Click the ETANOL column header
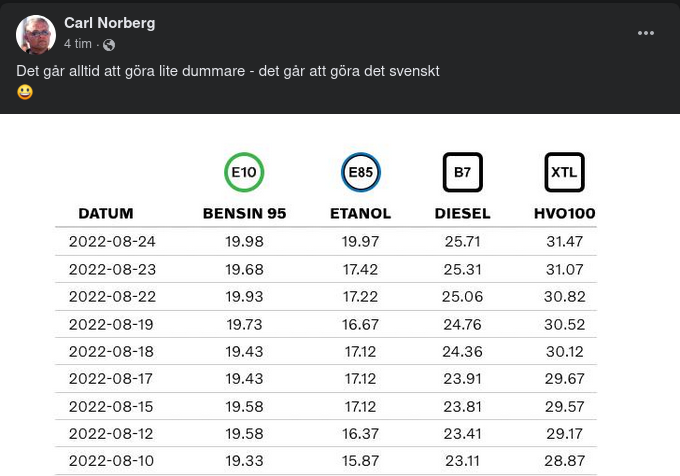 [360, 213]
